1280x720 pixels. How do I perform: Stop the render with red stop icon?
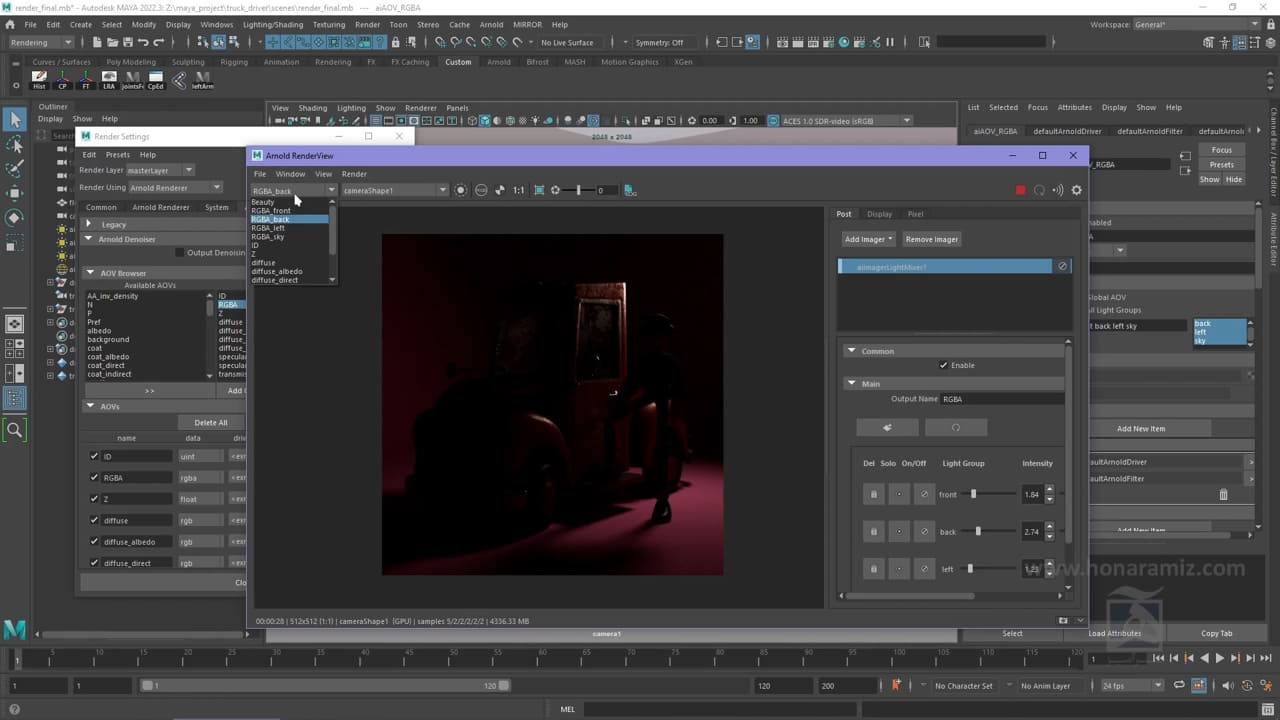(x=1020, y=190)
